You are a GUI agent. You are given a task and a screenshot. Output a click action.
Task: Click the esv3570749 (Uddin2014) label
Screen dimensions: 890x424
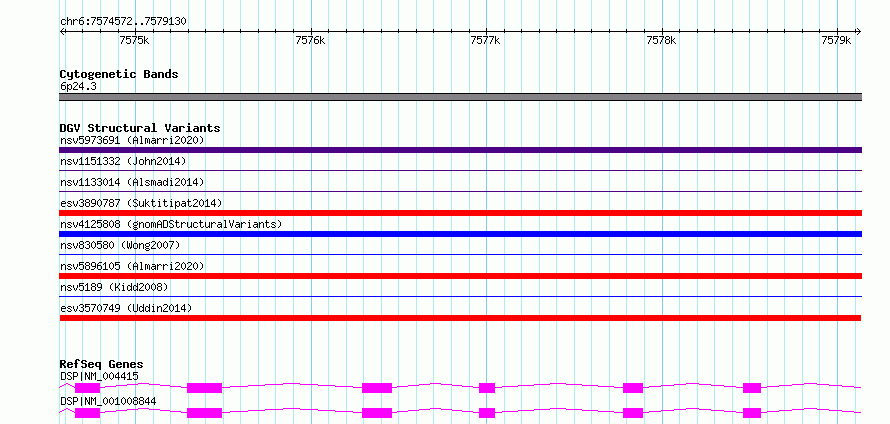[x=126, y=308]
